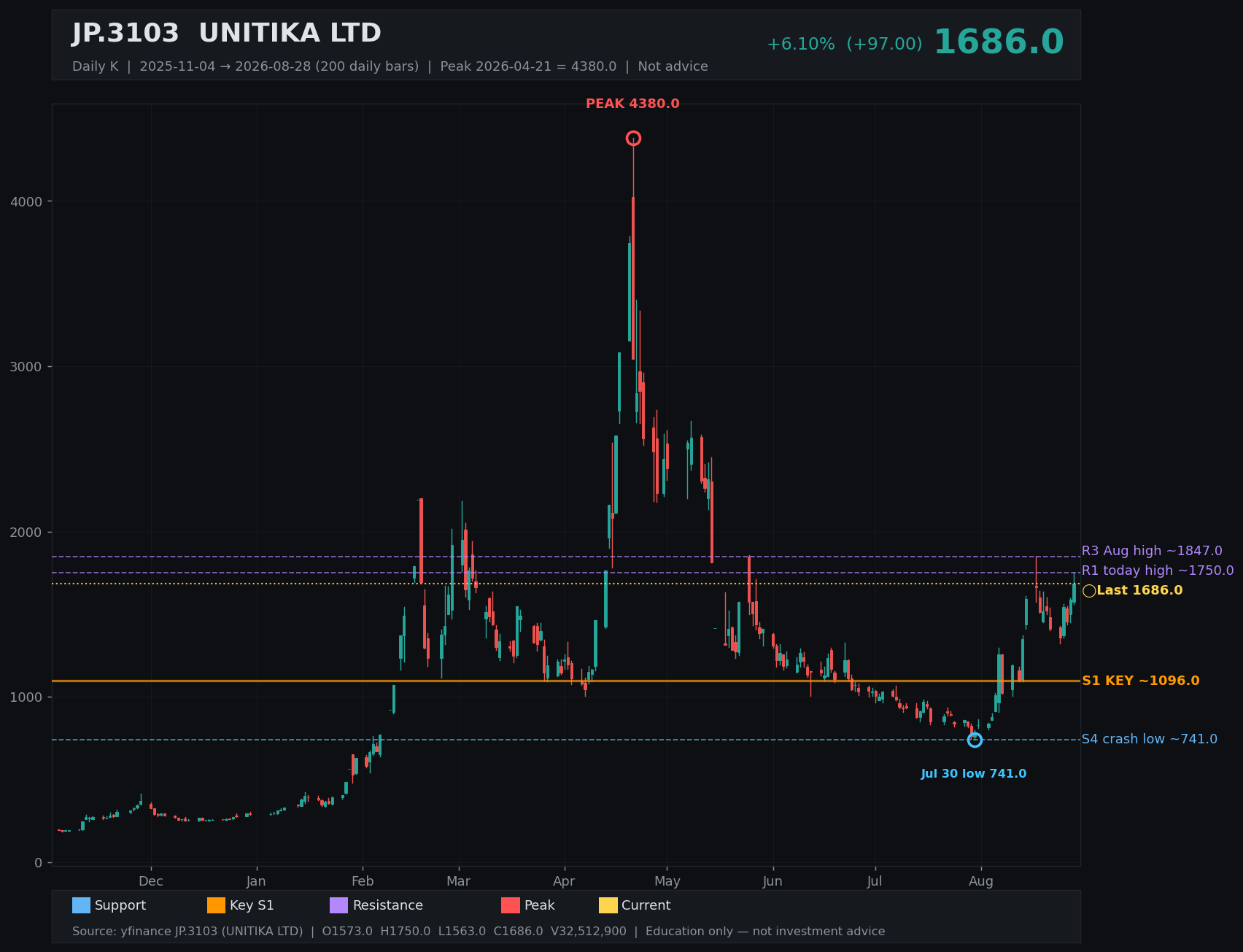This screenshot has height=952, width=1243.
Task: Click the Dec x-axis label
Action: pyautogui.click(x=151, y=881)
